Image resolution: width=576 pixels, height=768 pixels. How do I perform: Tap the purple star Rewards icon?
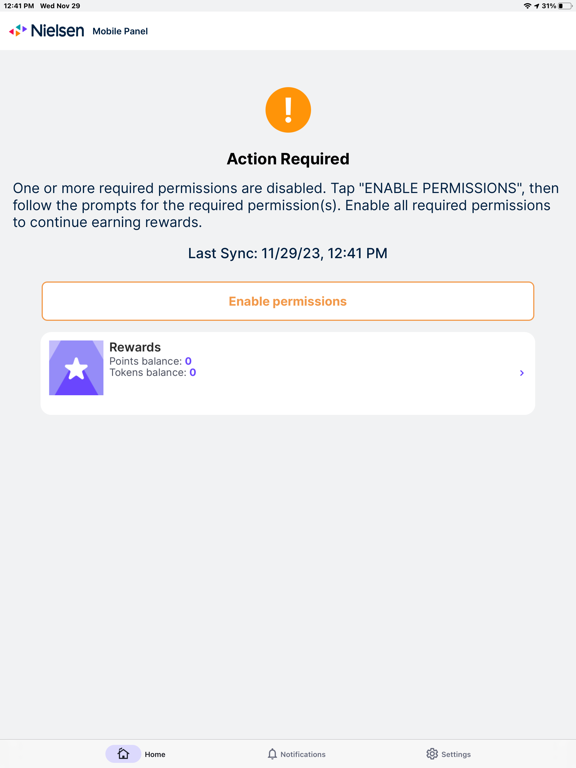(x=76, y=368)
